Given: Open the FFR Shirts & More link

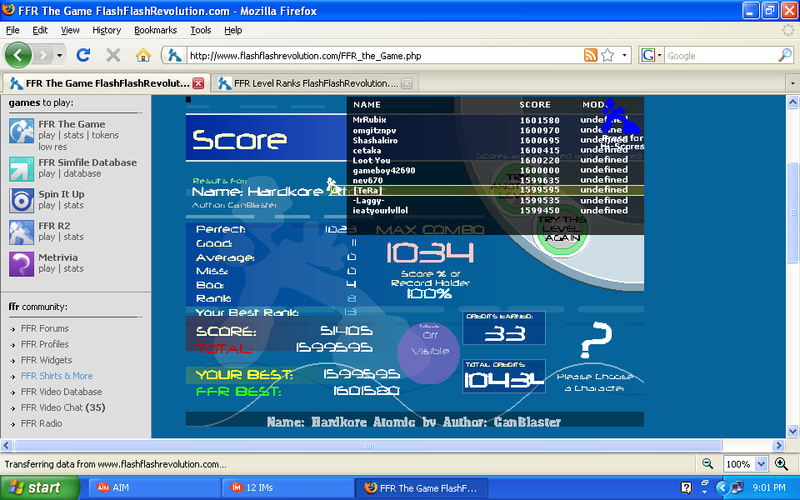Looking at the screenshot, I should tap(56, 376).
